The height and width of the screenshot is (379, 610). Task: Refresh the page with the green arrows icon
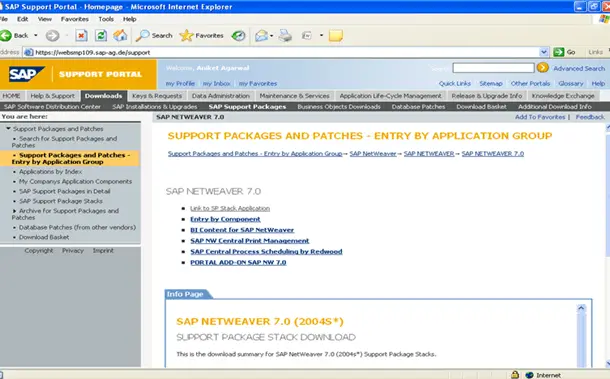[x=101, y=35]
